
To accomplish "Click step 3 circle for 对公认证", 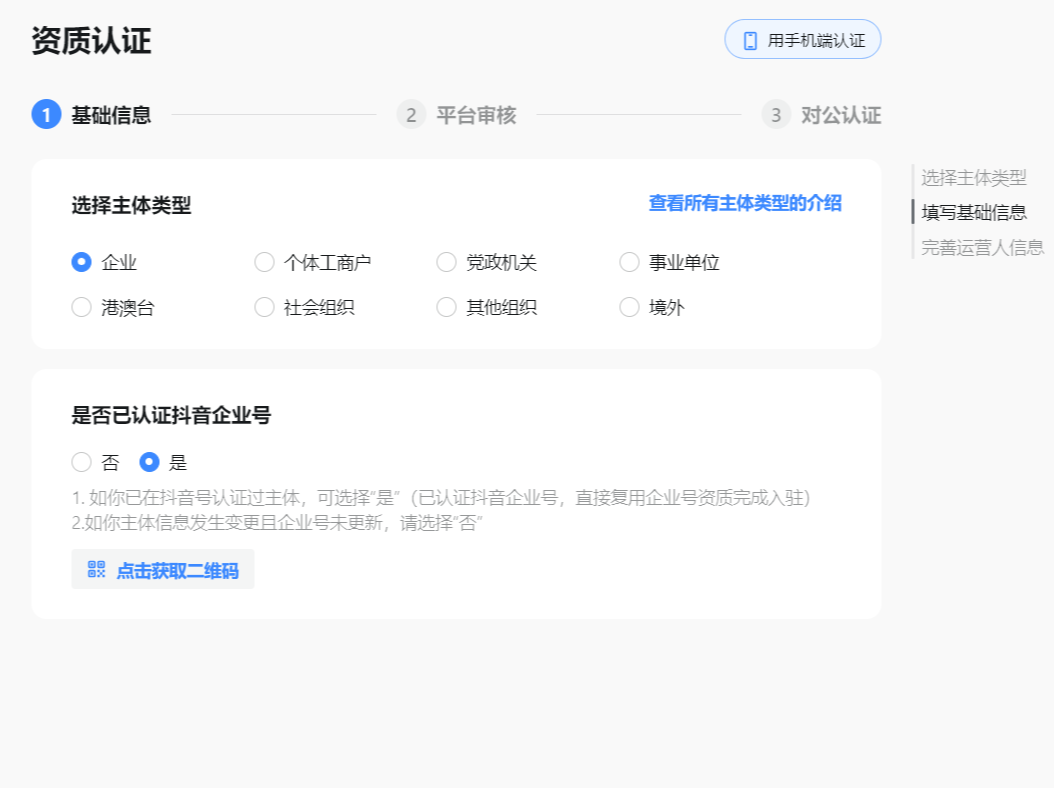I will (775, 115).
